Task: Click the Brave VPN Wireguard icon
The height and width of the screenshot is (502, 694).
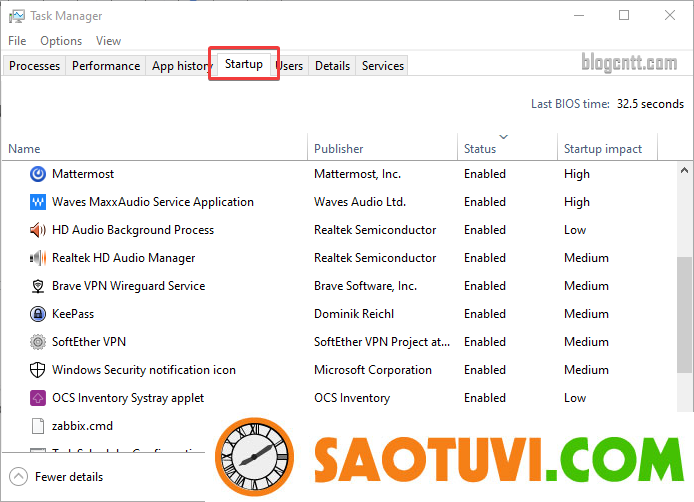Action: click(x=38, y=286)
